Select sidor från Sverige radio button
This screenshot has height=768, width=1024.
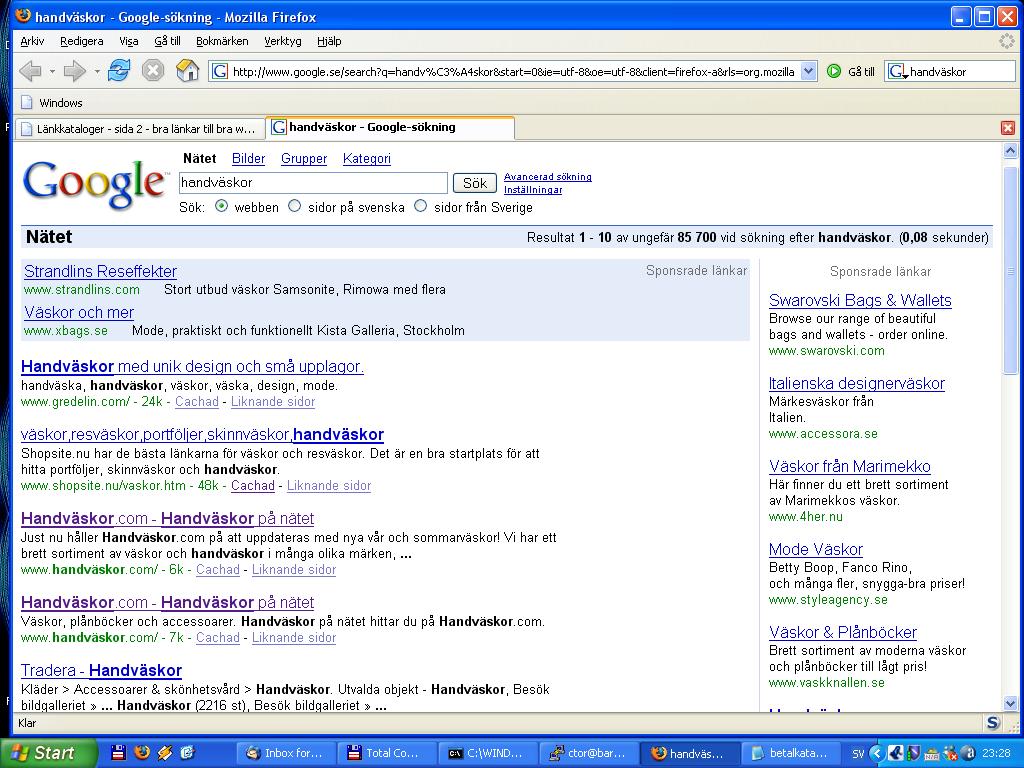point(421,206)
